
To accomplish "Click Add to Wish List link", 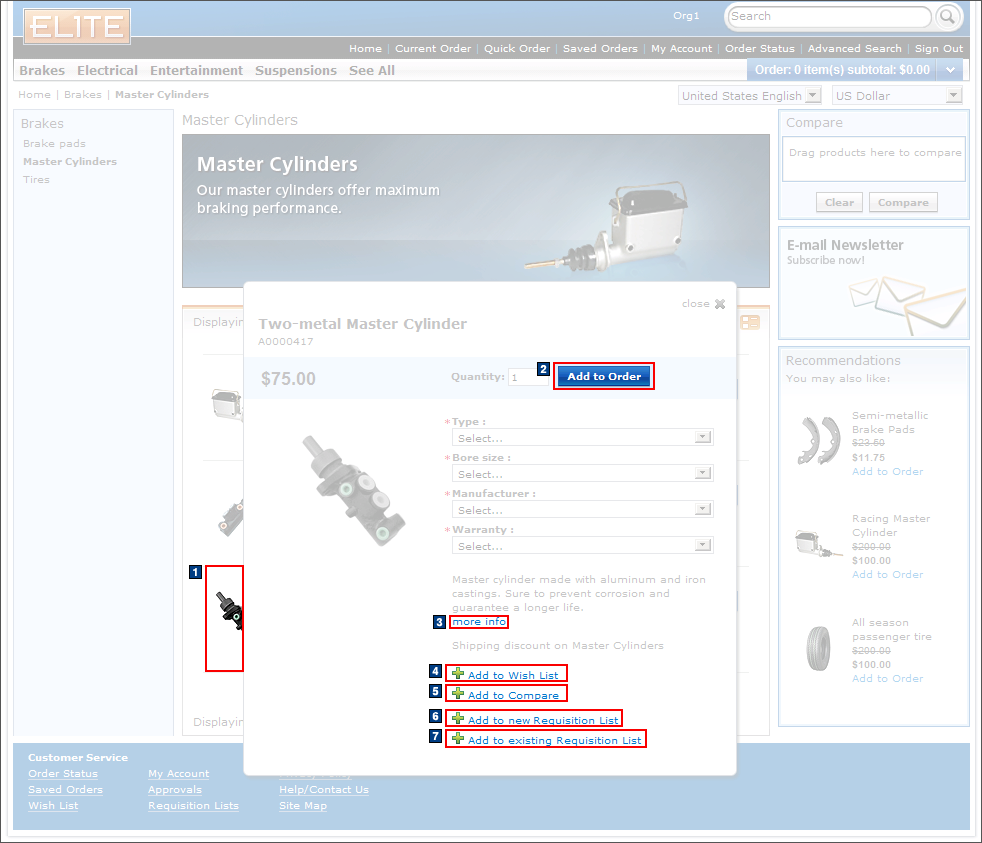I will click(x=513, y=675).
